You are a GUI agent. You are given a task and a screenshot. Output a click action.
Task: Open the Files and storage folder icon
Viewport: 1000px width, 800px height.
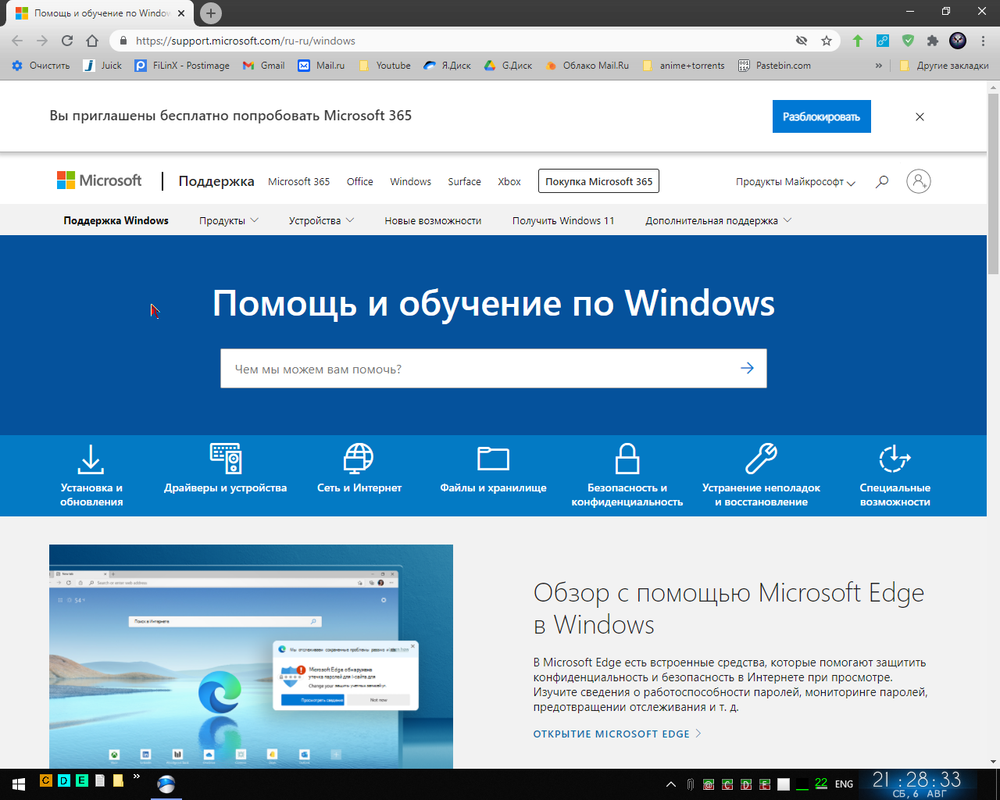pyautogui.click(x=493, y=459)
